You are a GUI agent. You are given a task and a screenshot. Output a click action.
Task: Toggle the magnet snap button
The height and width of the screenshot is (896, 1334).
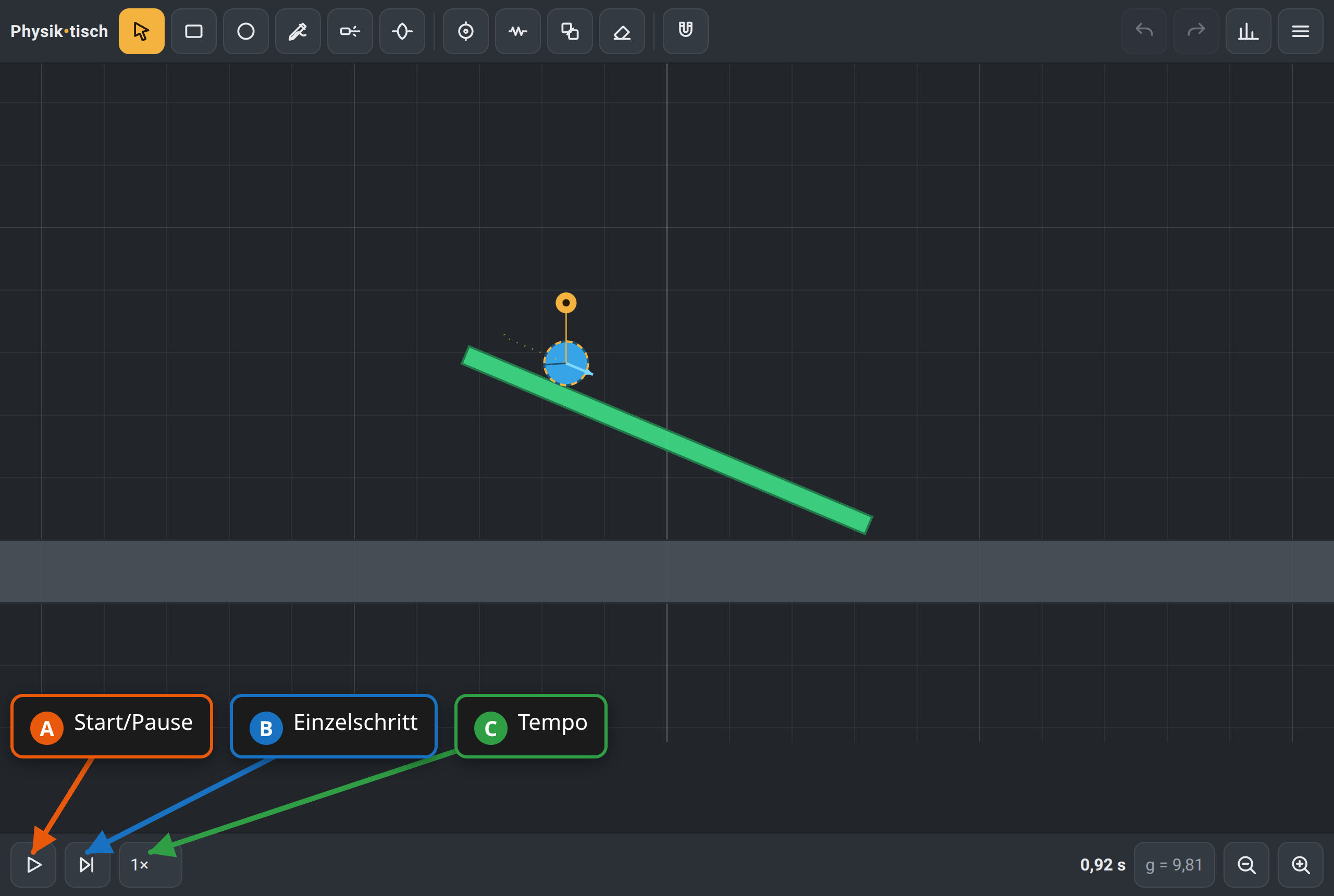tap(685, 31)
